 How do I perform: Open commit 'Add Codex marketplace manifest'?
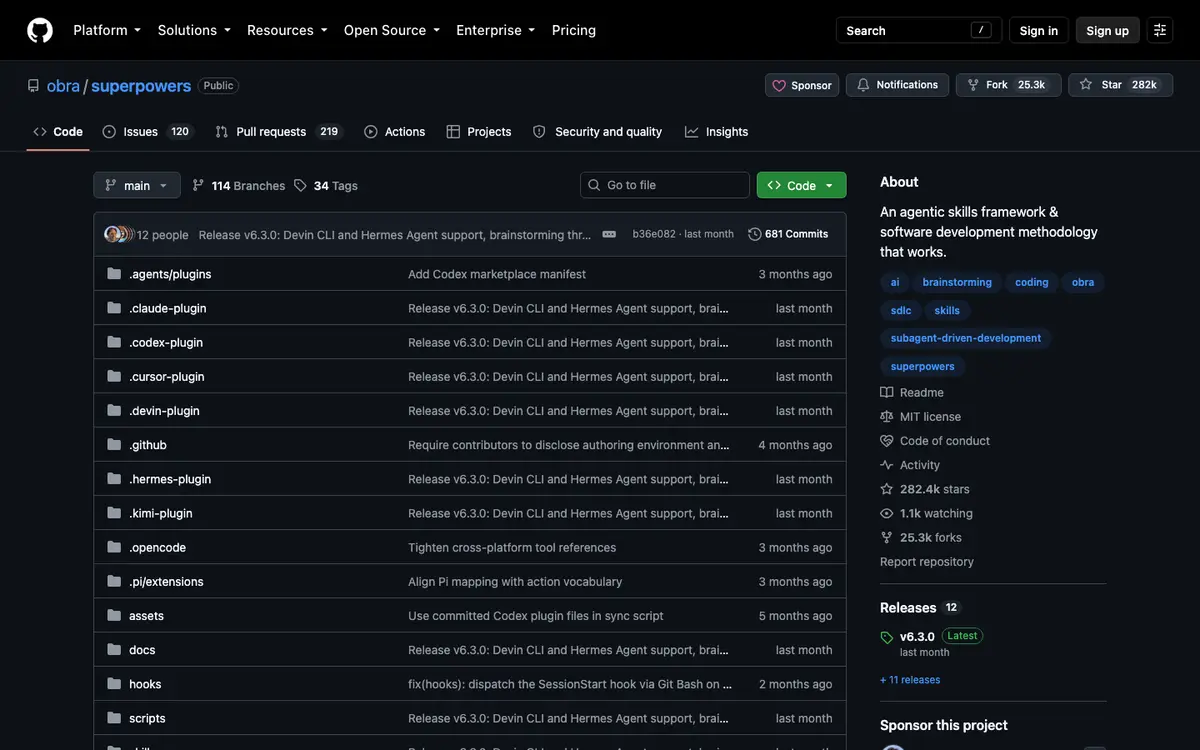click(x=497, y=274)
